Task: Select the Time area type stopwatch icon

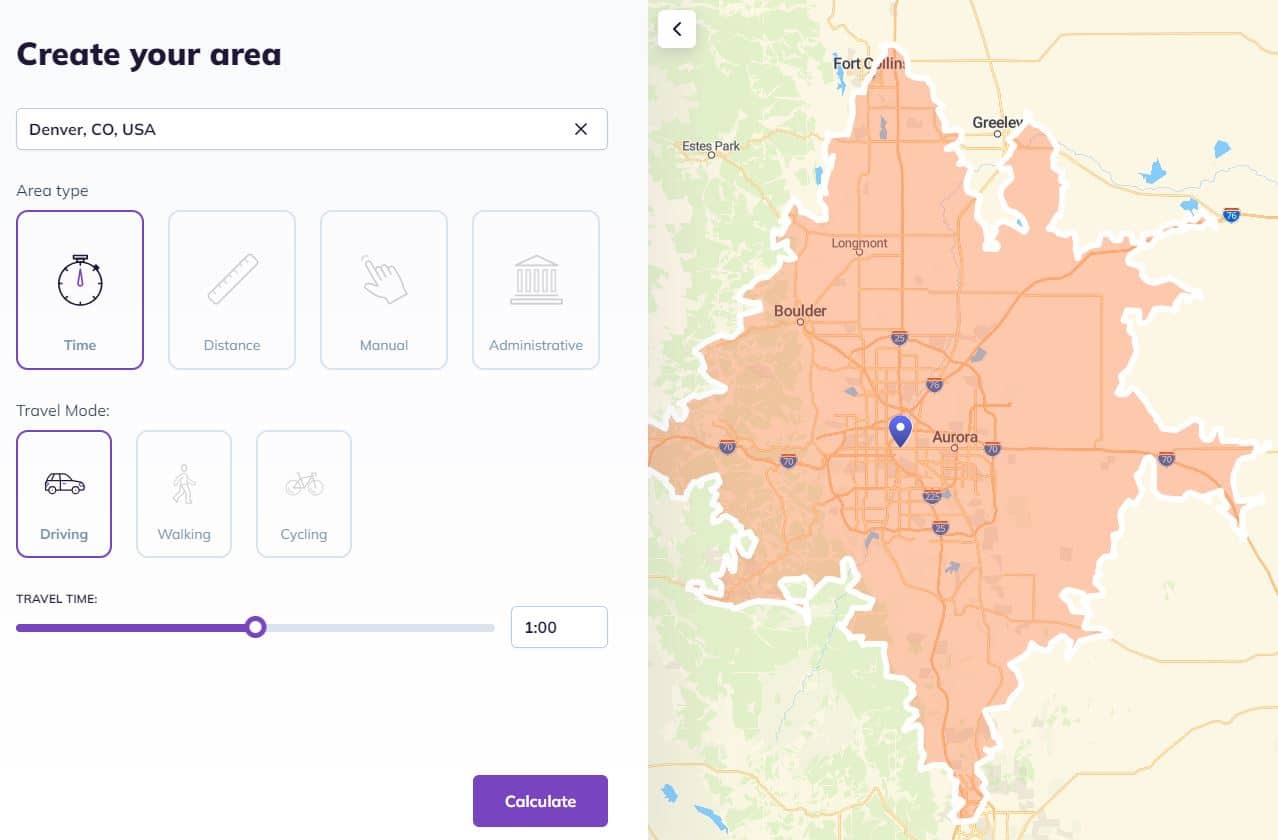Action: point(80,281)
